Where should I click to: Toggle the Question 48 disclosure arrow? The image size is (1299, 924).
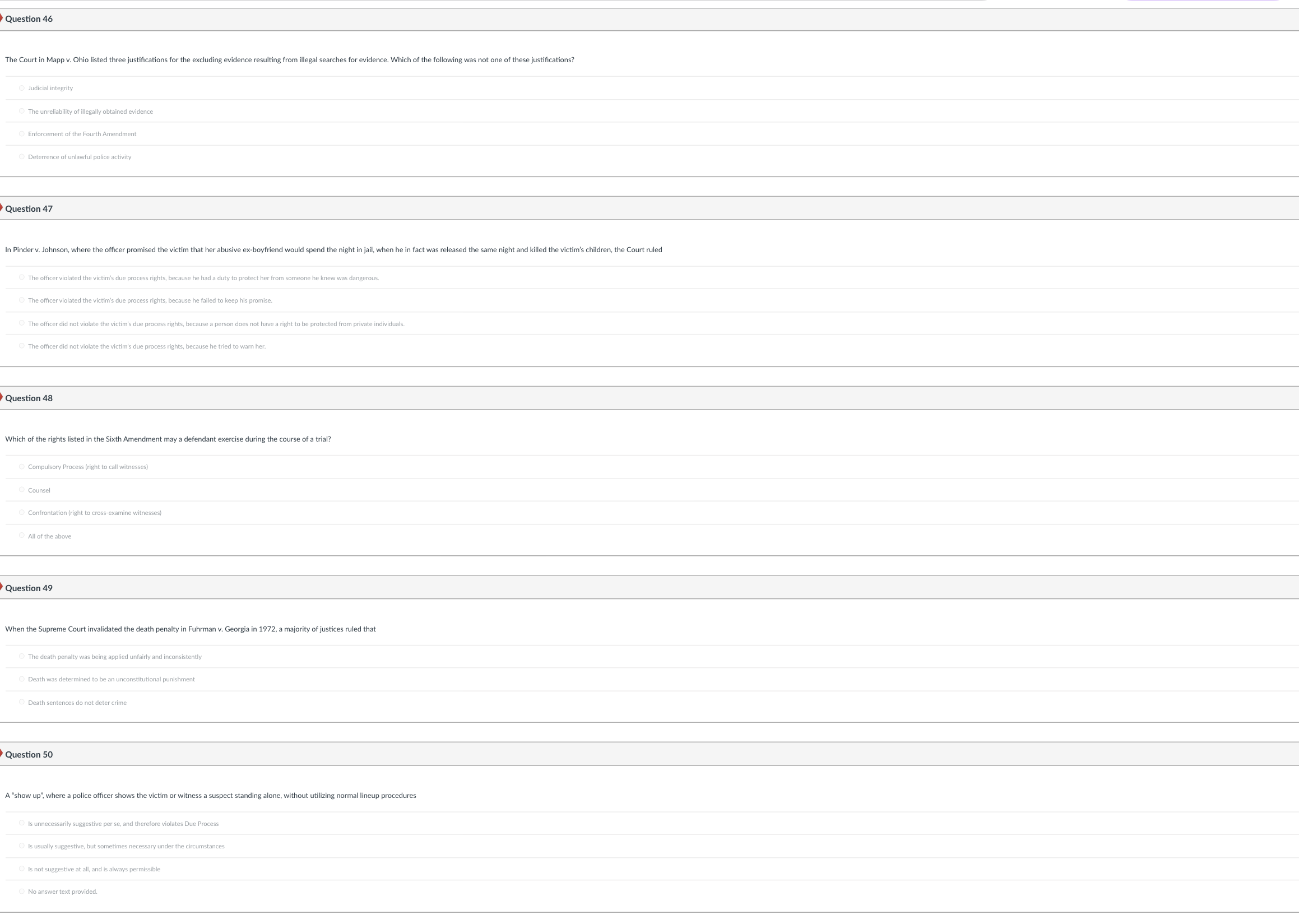click(2, 398)
